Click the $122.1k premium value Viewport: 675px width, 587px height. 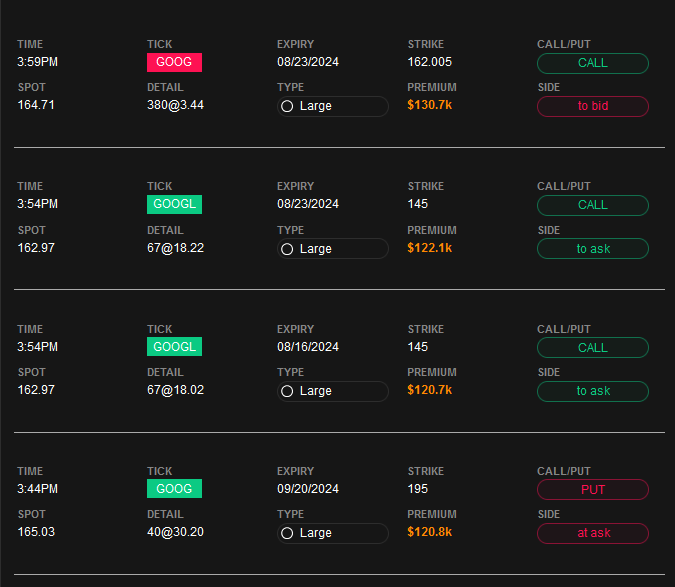pos(430,248)
